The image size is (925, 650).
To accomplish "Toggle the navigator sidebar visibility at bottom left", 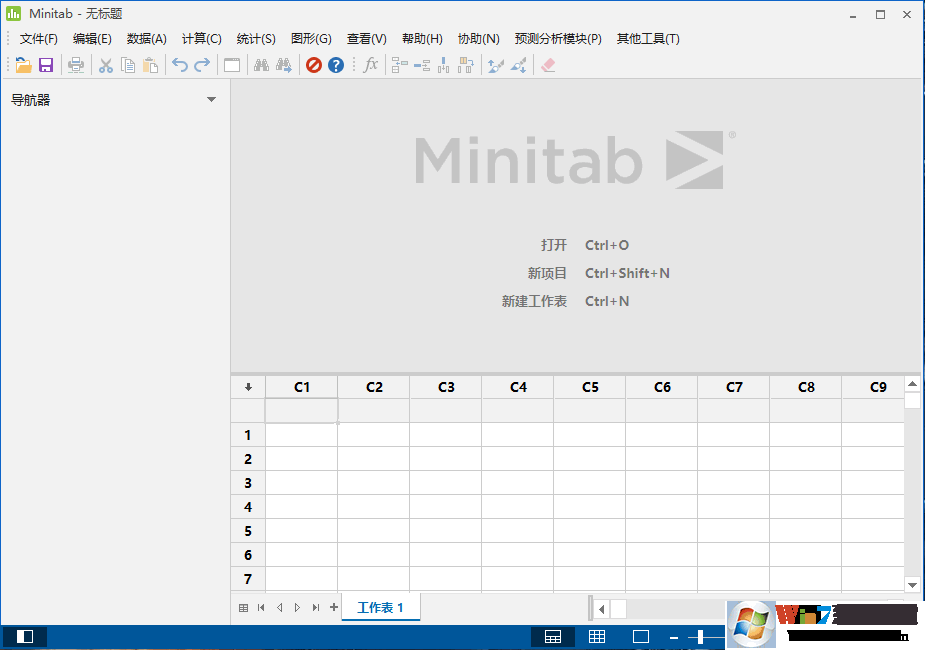I will click(25, 636).
